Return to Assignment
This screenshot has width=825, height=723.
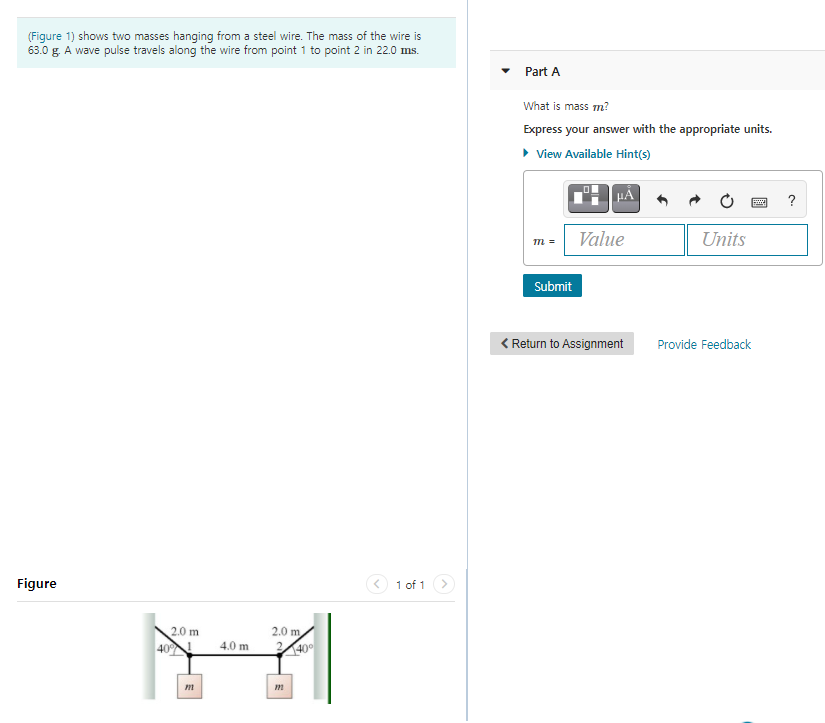pyautogui.click(x=561, y=343)
